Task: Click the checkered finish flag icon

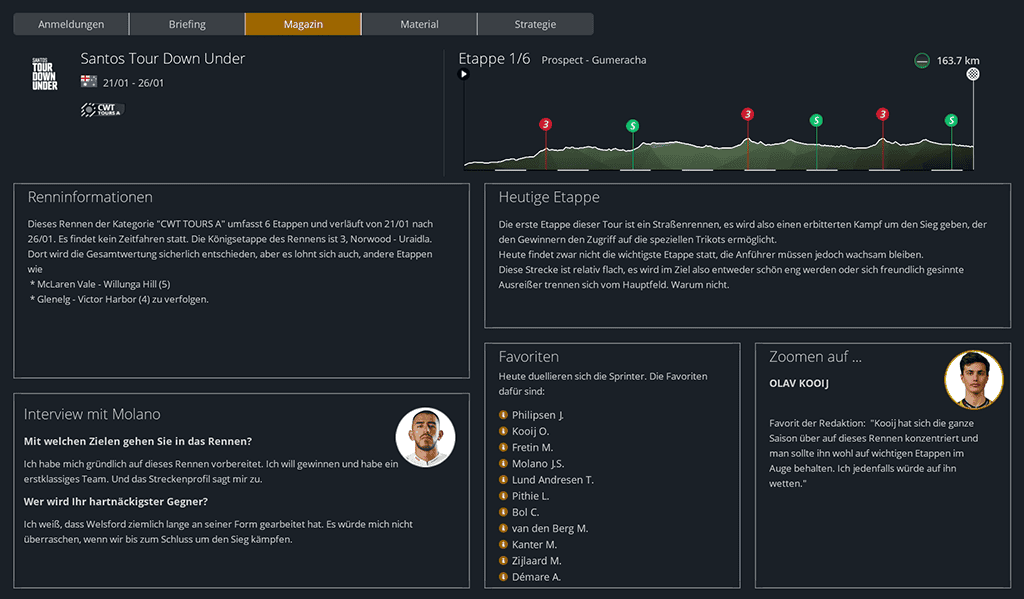Action: coord(973,74)
